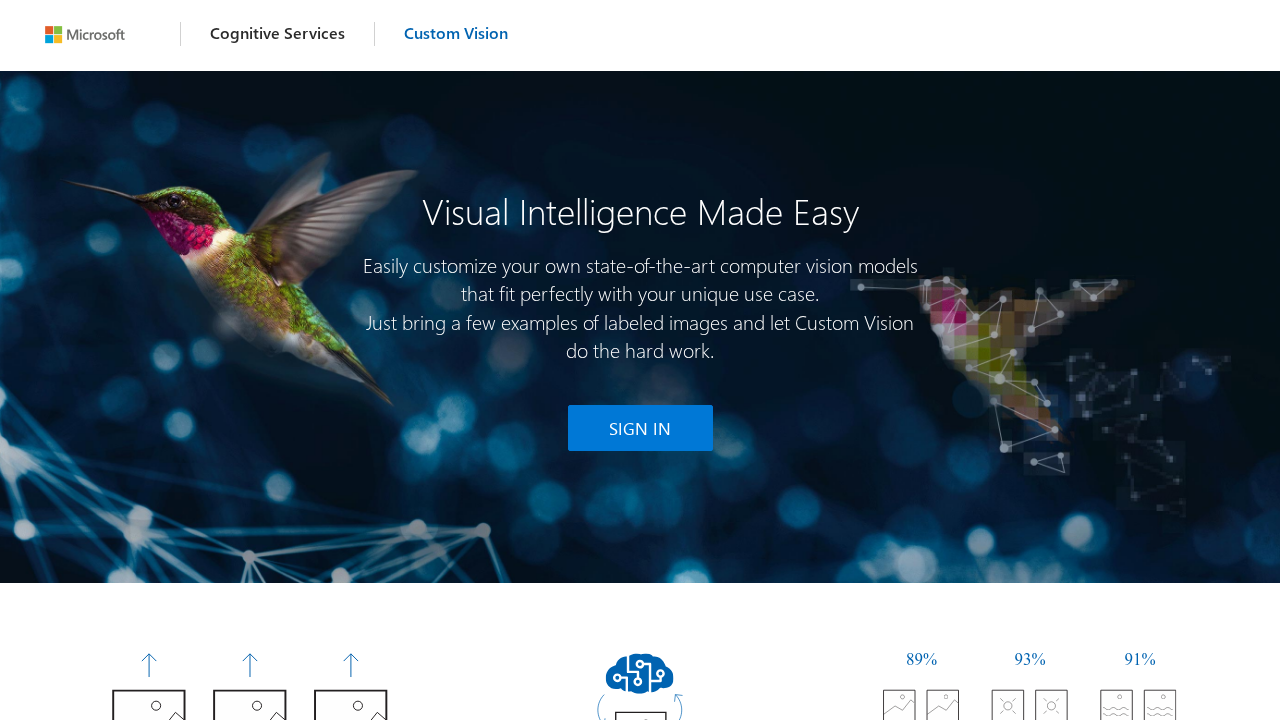
Task: Click the Custom Vision link
Action: (x=456, y=32)
